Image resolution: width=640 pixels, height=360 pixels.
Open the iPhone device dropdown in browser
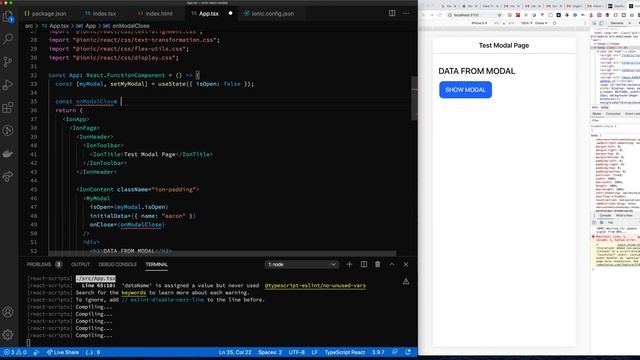click(x=480, y=23)
